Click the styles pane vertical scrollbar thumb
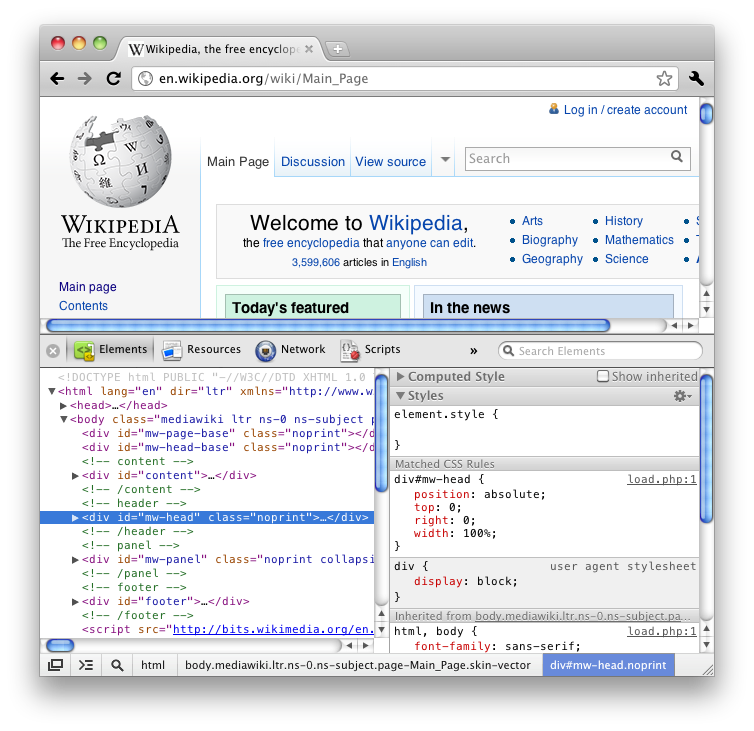 click(706, 448)
